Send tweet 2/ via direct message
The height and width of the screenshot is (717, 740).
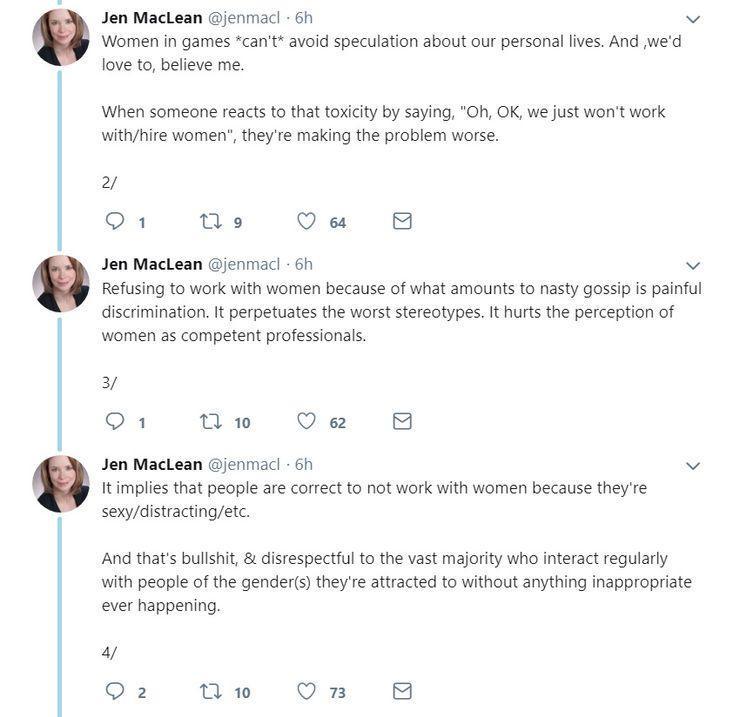[402, 221]
